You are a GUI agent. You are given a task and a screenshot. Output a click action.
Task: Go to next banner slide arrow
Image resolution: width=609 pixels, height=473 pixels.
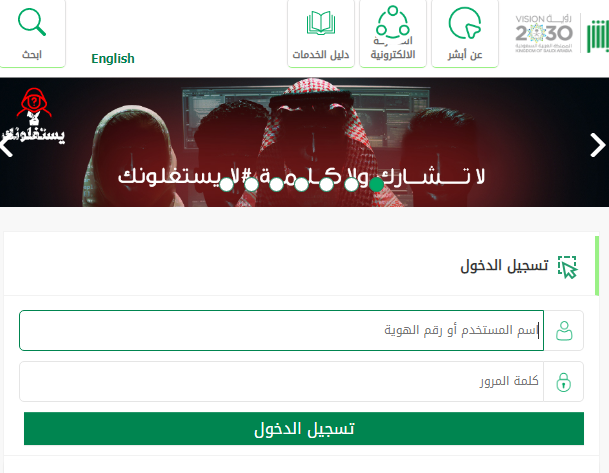(597, 145)
